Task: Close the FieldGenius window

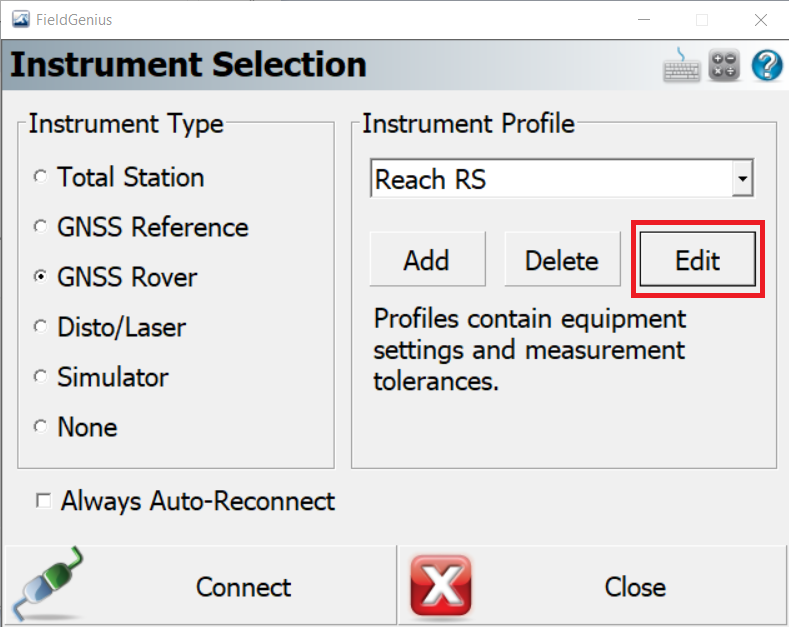Action: coord(761,20)
